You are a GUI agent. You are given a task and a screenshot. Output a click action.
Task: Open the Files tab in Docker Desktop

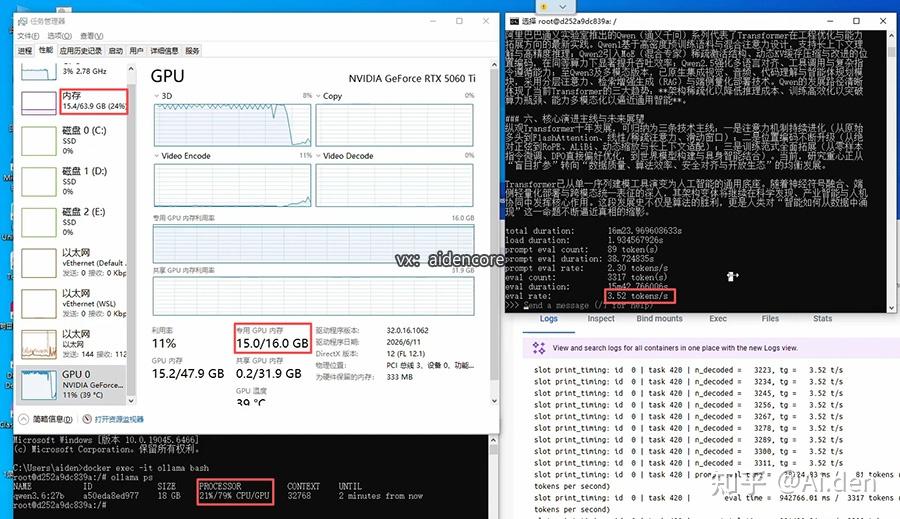point(770,319)
